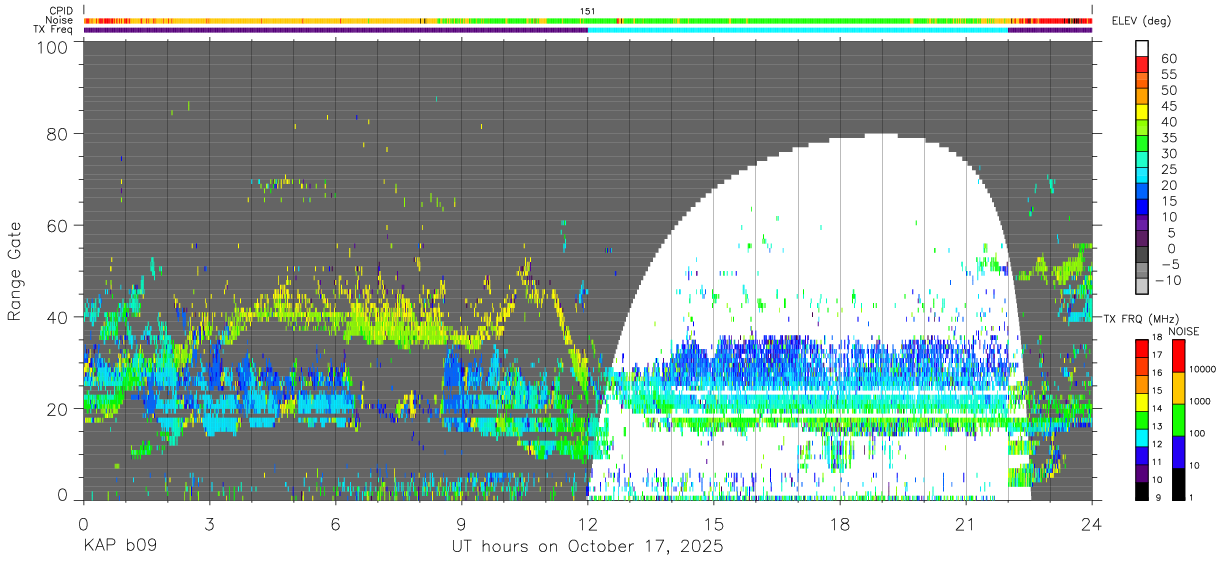Click the 100 label on Range Gate axis

tap(52, 47)
